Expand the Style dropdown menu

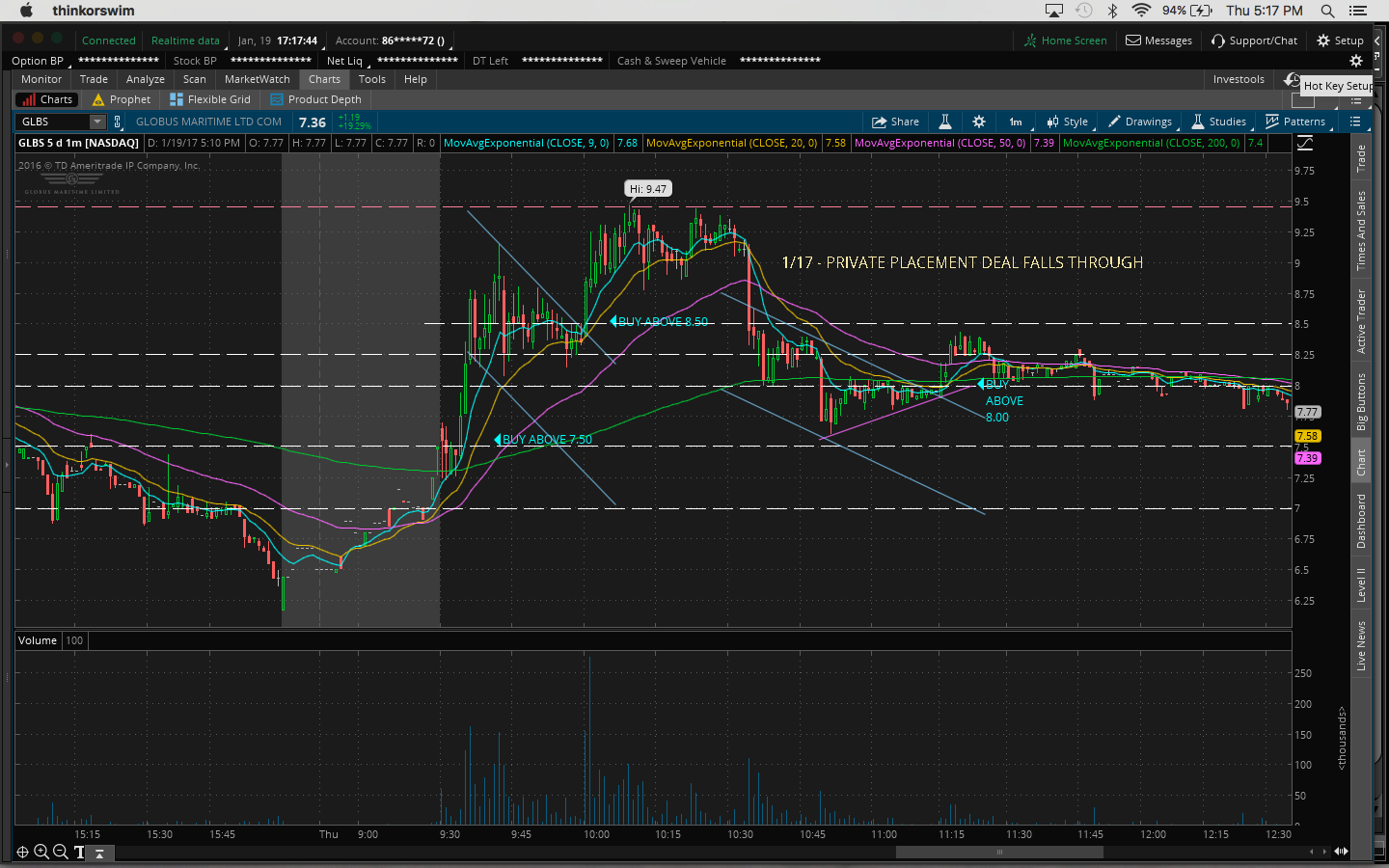tap(1068, 122)
